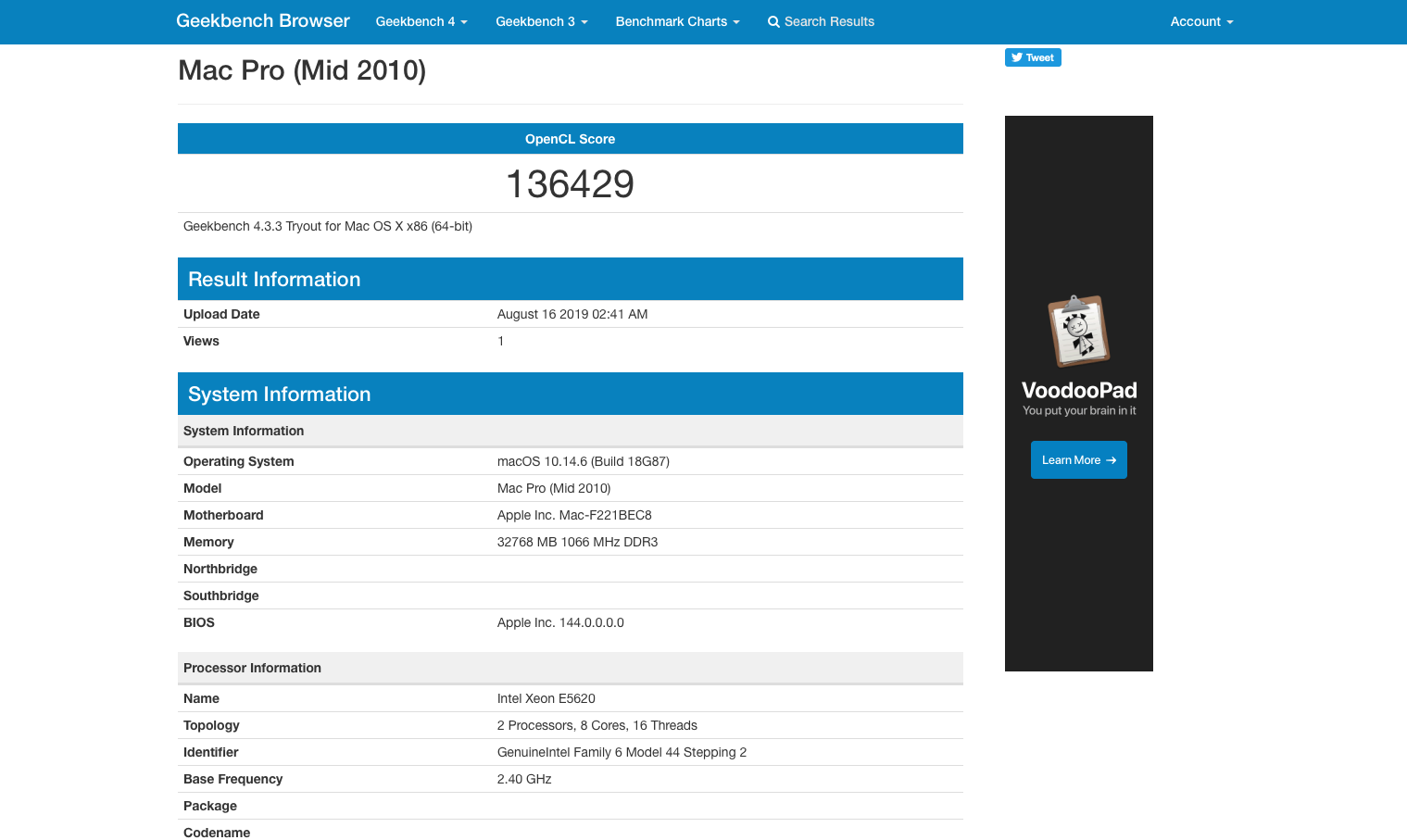Image resolution: width=1407 pixels, height=840 pixels.
Task: Click the Southbridge row label
Action: point(221,596)
